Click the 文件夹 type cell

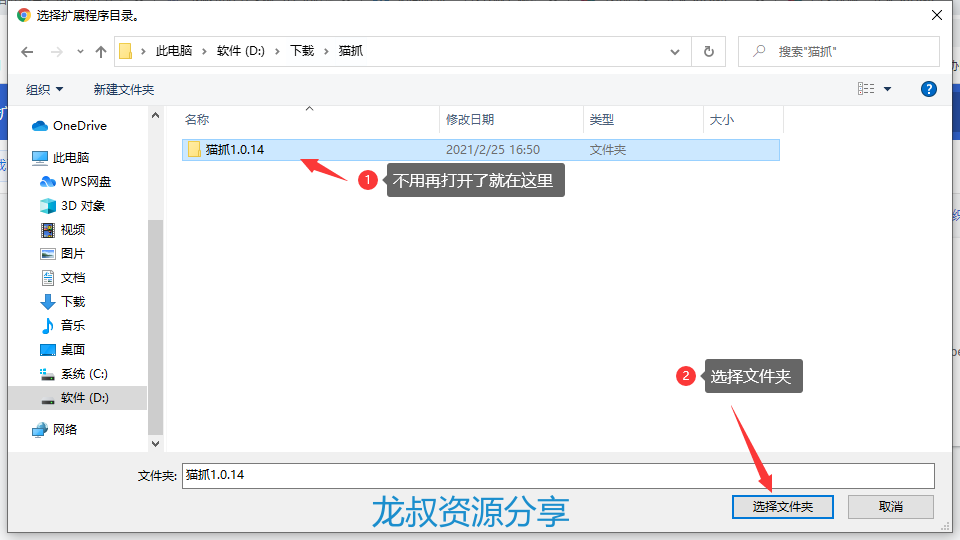pyautogui.click(x=607, y=150)
